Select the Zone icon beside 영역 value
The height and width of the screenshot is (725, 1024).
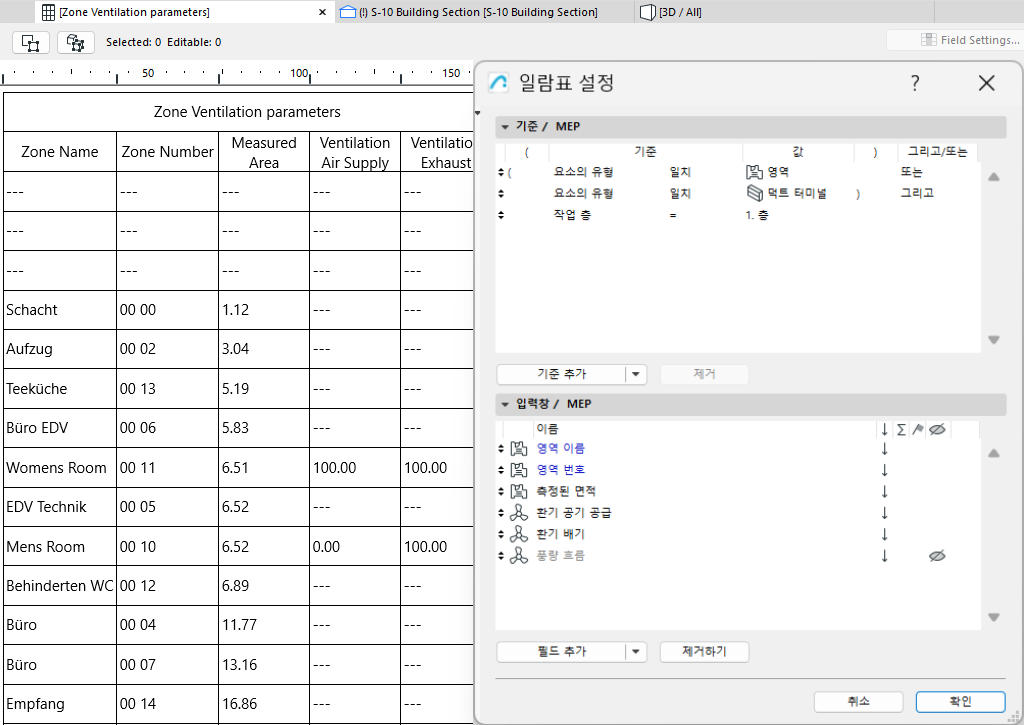753,172
